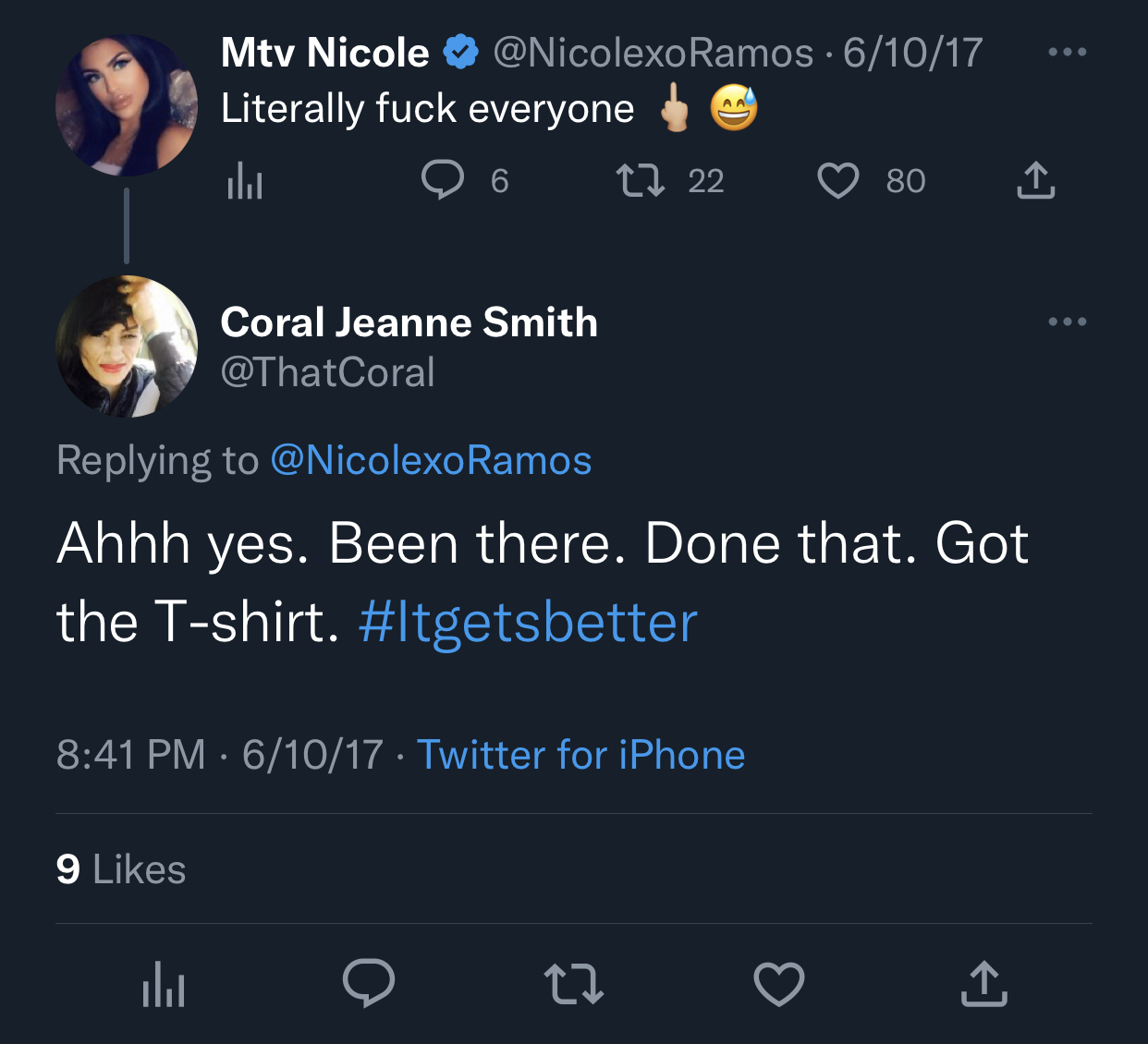View analytics icon below Coral's reply
Viewport: 1148px width, 1044px height.
pyautogui.click(x=164, y=984)
